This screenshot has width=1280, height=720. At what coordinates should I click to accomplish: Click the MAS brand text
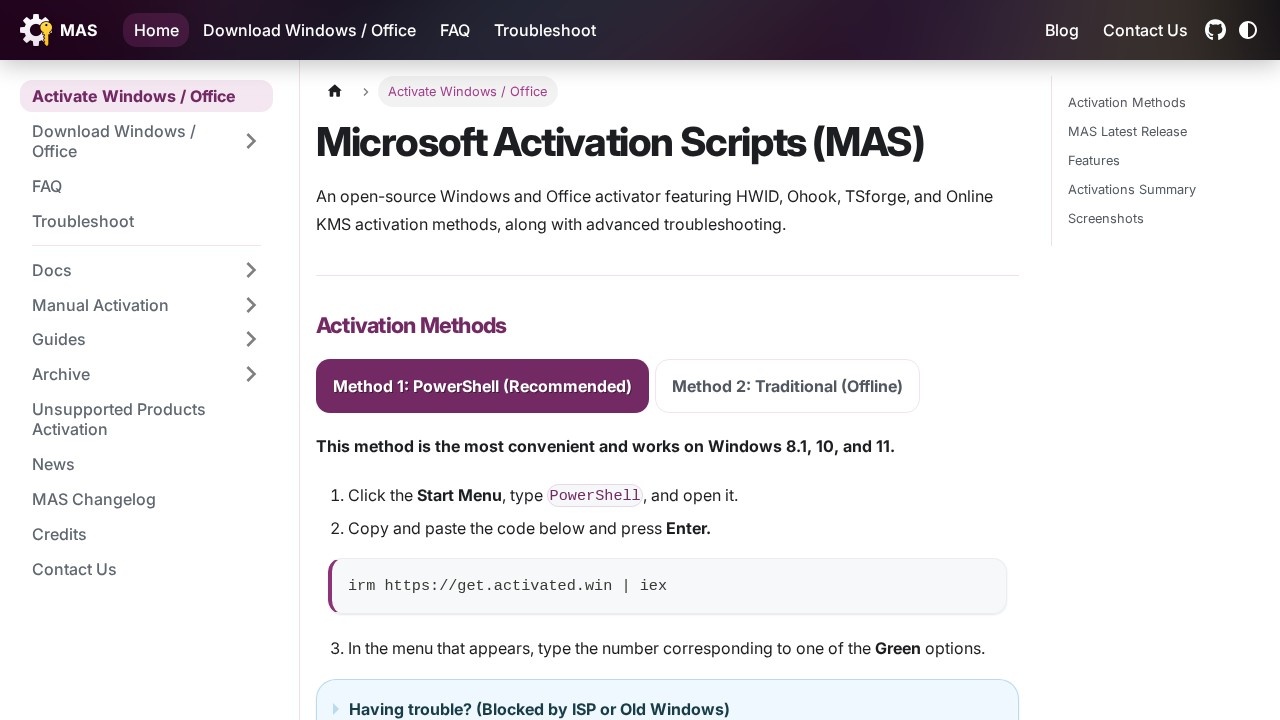coord(79,30)
